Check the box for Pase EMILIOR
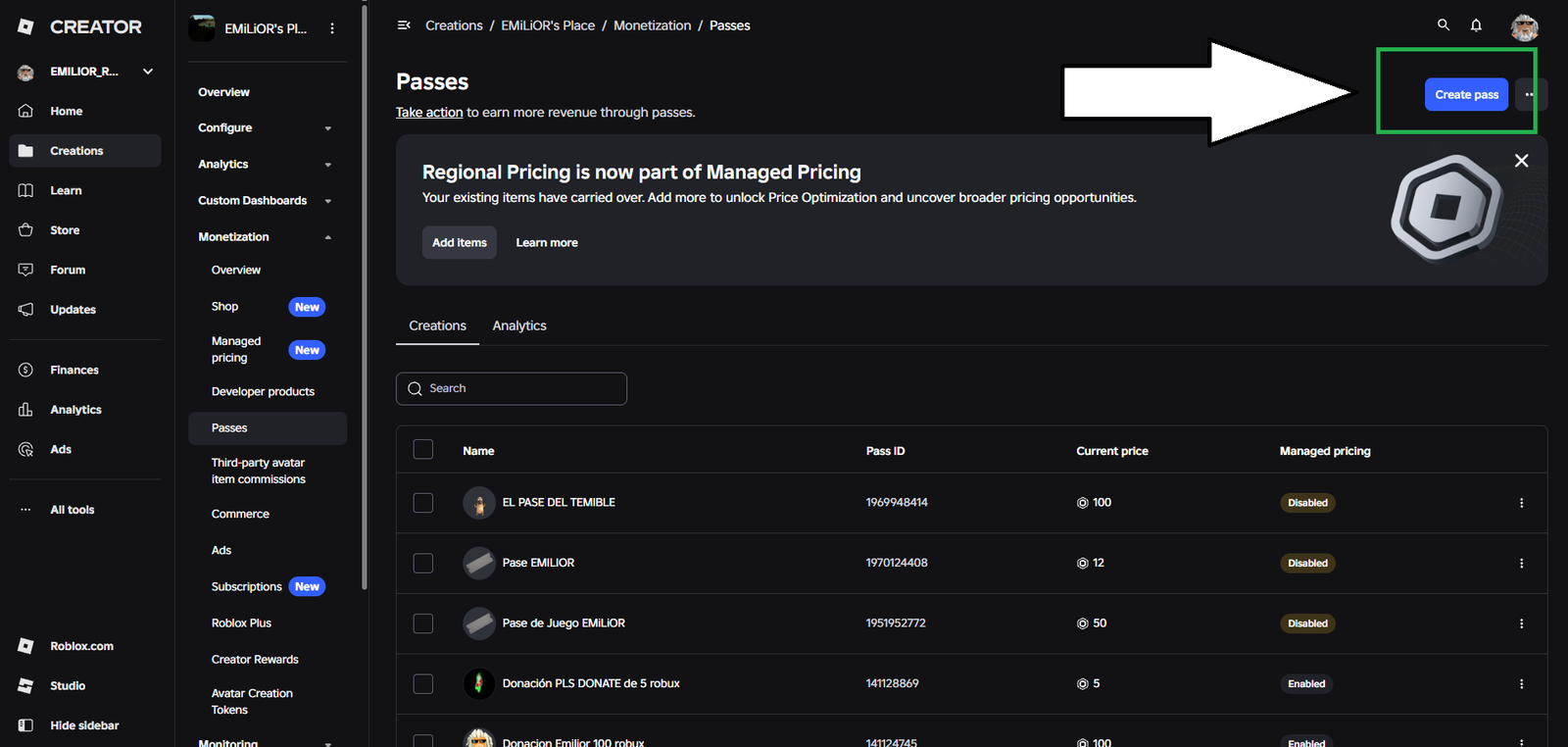1568x747 pixels. [423, 564]
